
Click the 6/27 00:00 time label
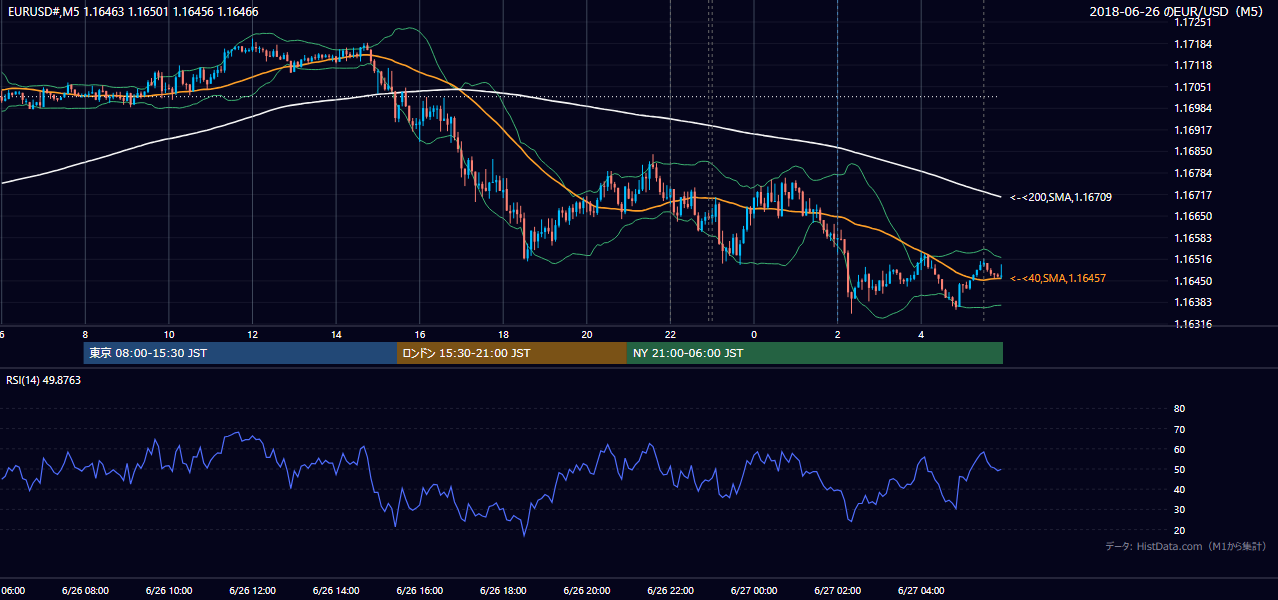(754, 590)
